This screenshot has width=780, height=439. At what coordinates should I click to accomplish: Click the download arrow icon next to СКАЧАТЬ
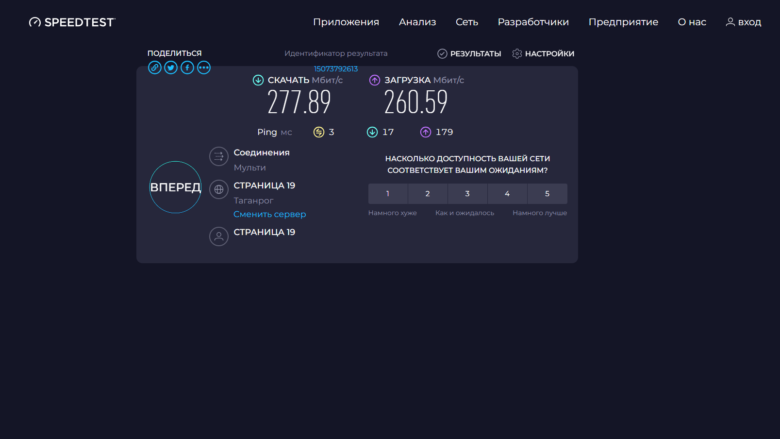(258, 80)
